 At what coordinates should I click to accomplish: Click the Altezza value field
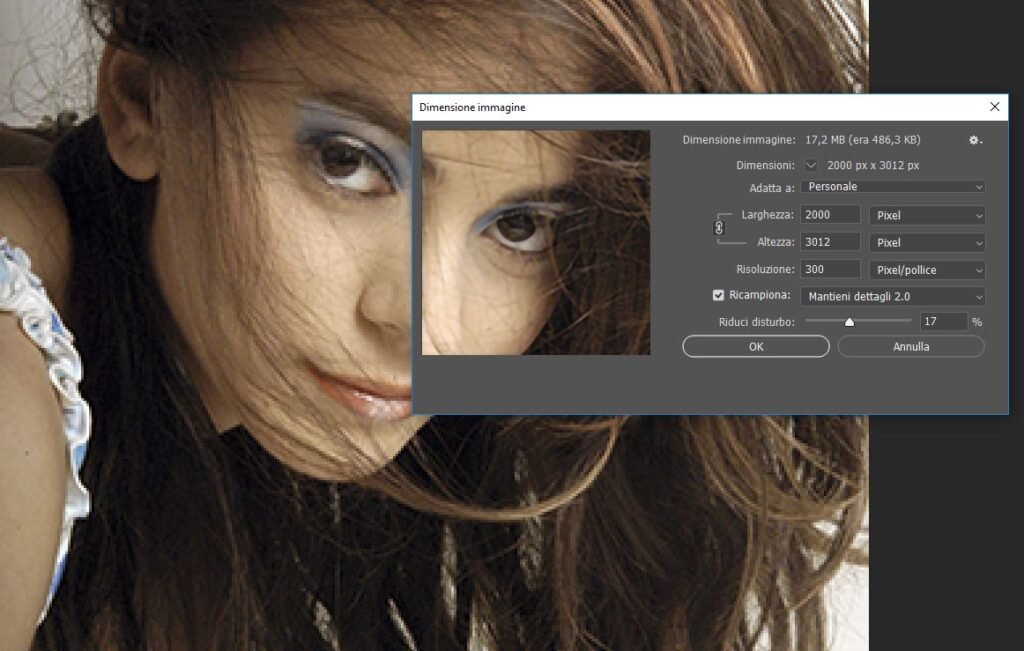pos(830,242)
